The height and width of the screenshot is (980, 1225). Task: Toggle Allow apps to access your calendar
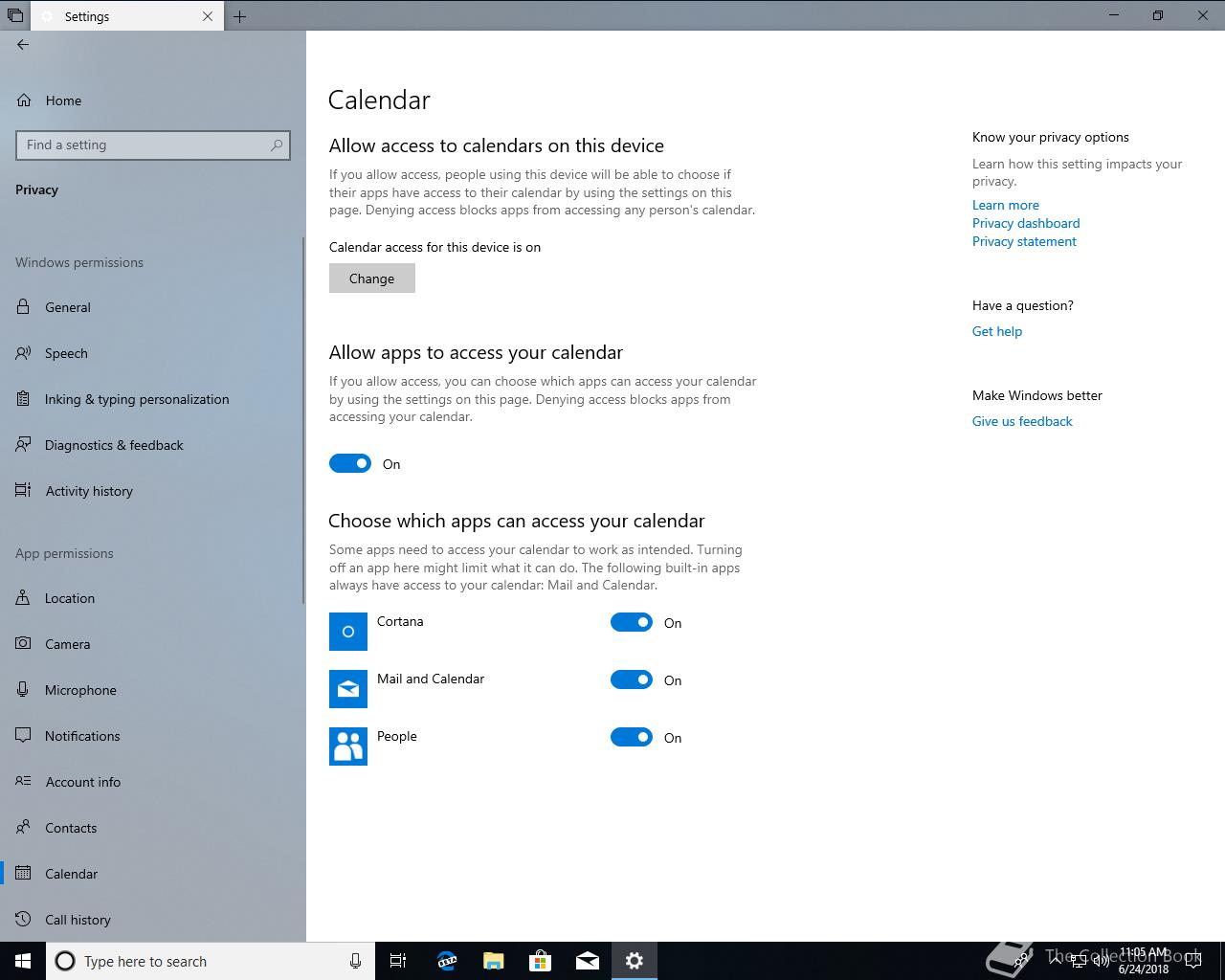point(350,464)
